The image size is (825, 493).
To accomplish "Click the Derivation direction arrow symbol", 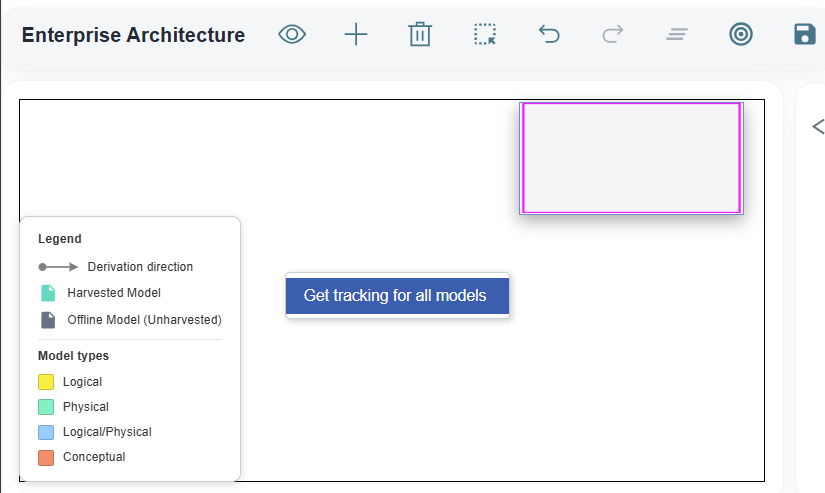I will (x=58, y=267).
